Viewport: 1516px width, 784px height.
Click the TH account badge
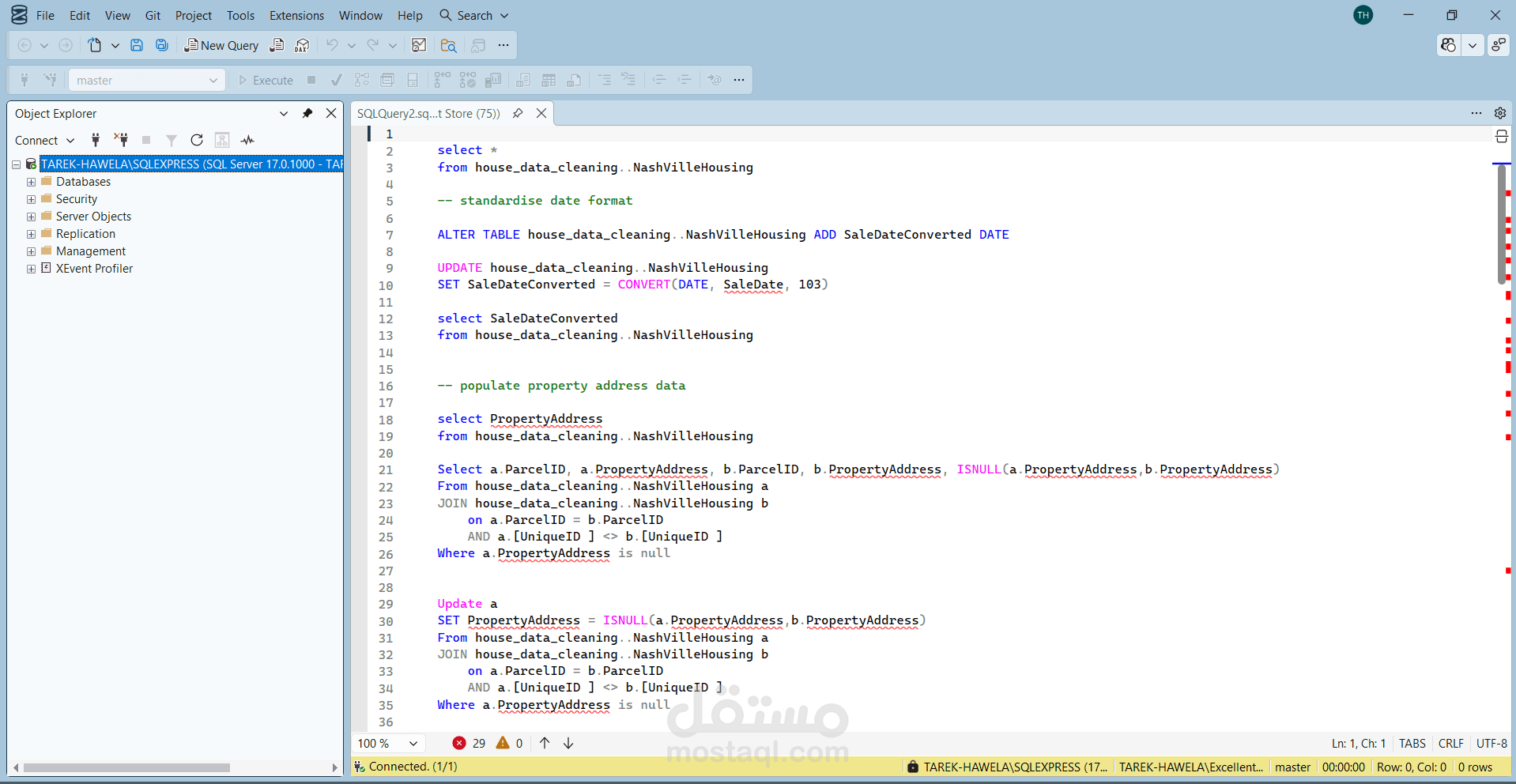pyautogui.click(x=1363, y=15)
